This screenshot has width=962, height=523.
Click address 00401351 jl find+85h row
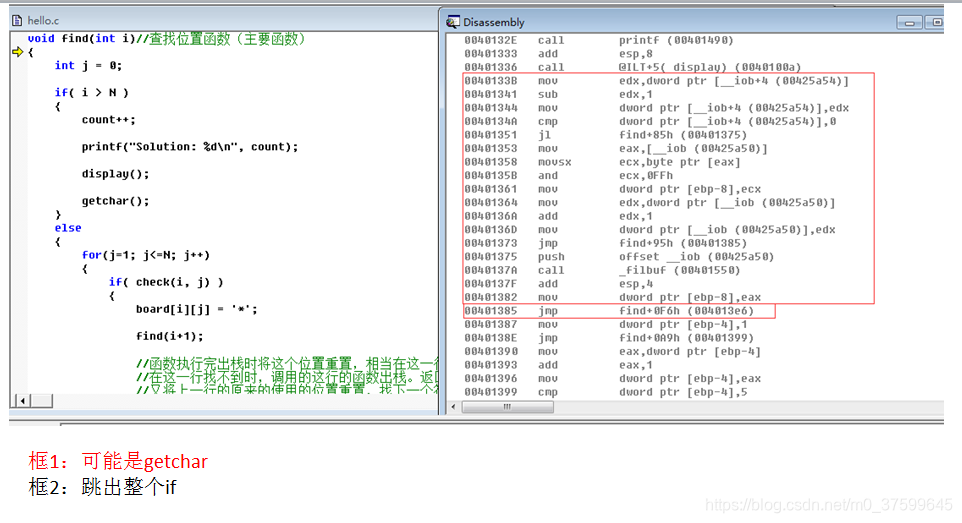pyautogui.click(x=606, y=134)
